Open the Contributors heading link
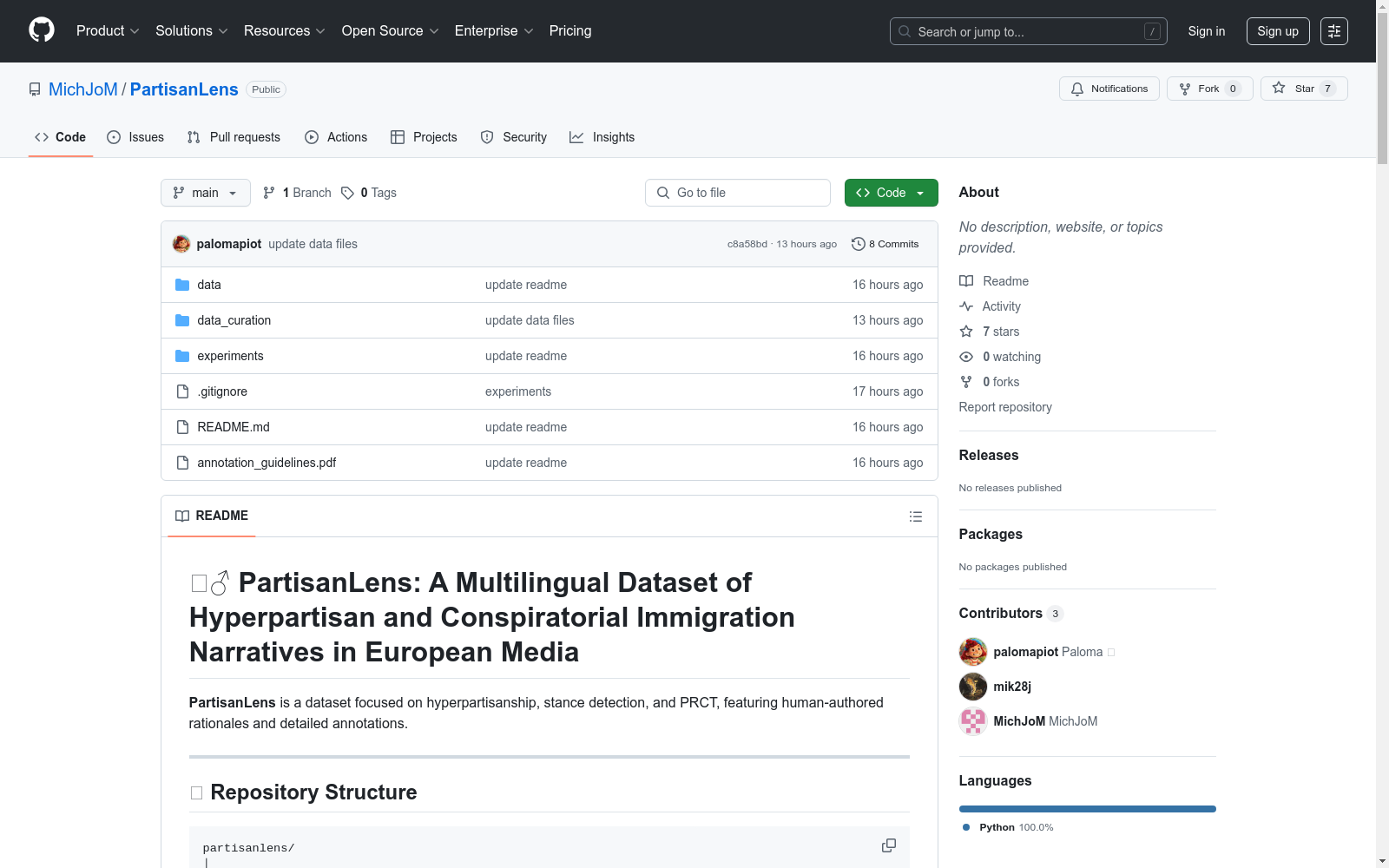The height and width of the screenshot is (868, 1389). (x=1011, y=613)
